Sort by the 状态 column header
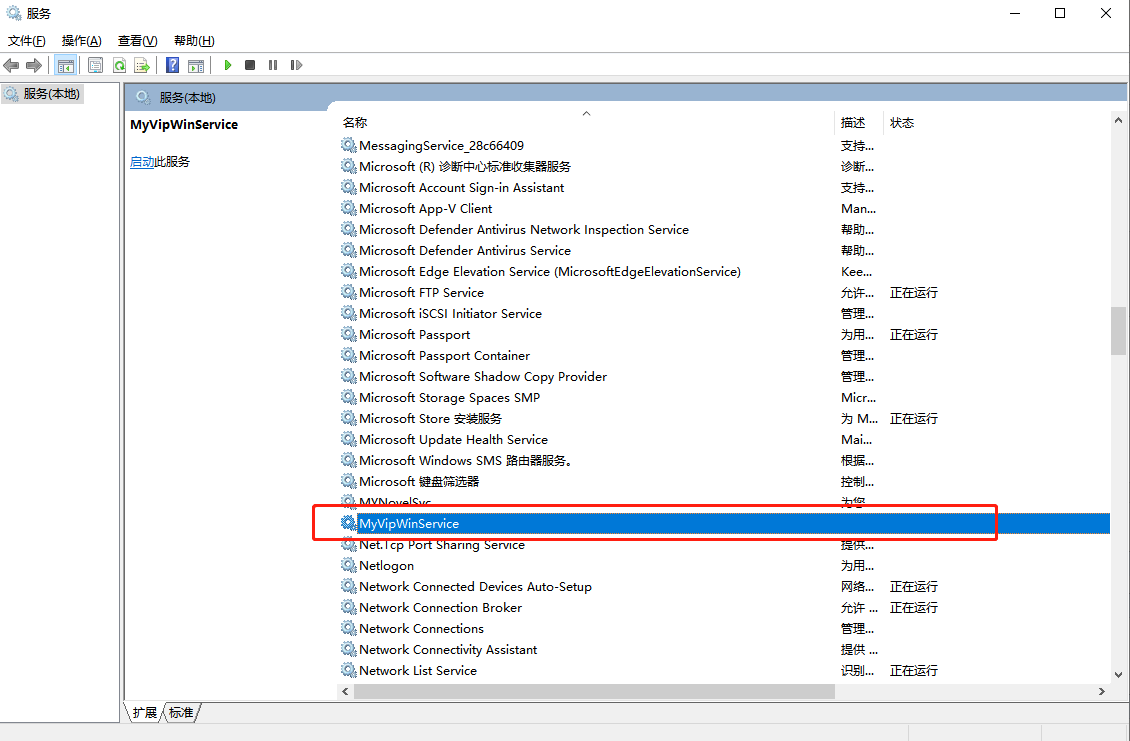The image size is (1130, 741). pos(902,123)
